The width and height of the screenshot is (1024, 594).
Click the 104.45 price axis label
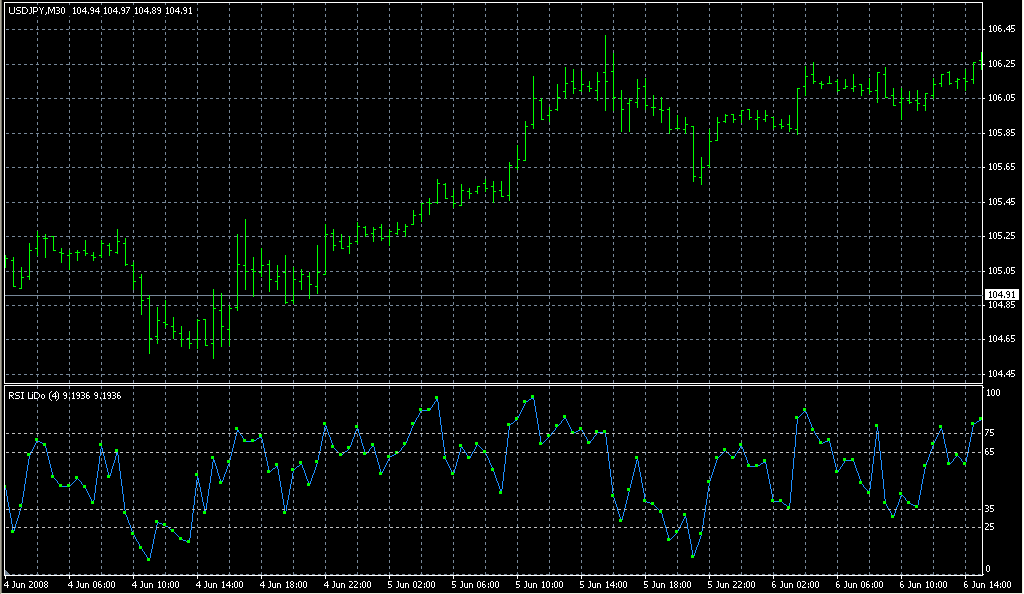[x=1001, y=374]
